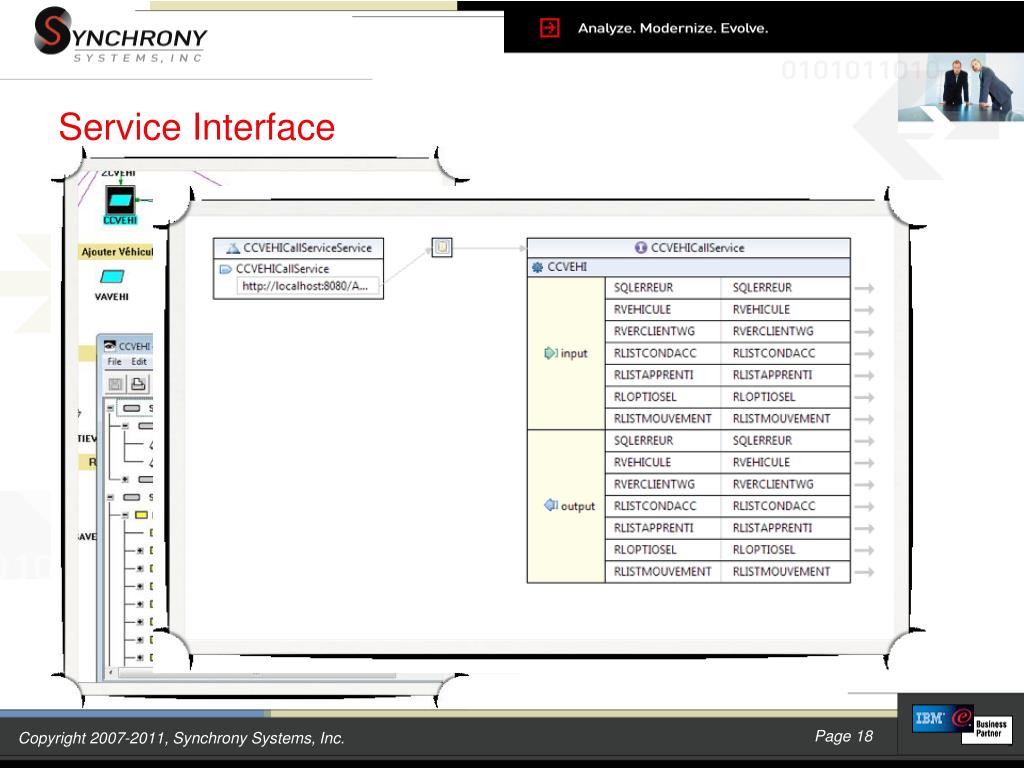Select the cyan VAVEHI parallelogram icon
Viewport: 1024px width, 768px height.
click(112, 277)
